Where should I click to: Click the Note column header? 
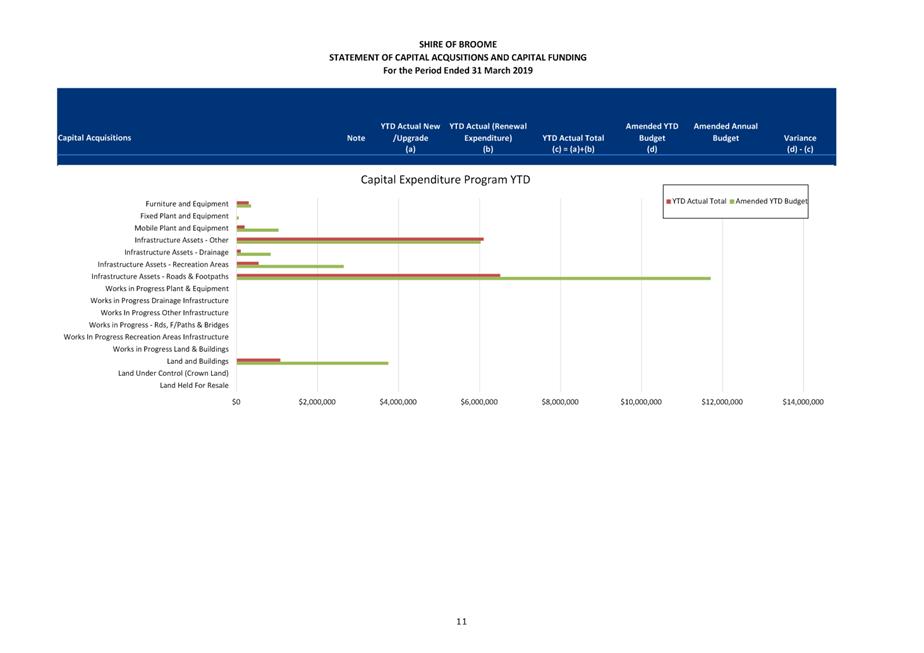(355, 138)
